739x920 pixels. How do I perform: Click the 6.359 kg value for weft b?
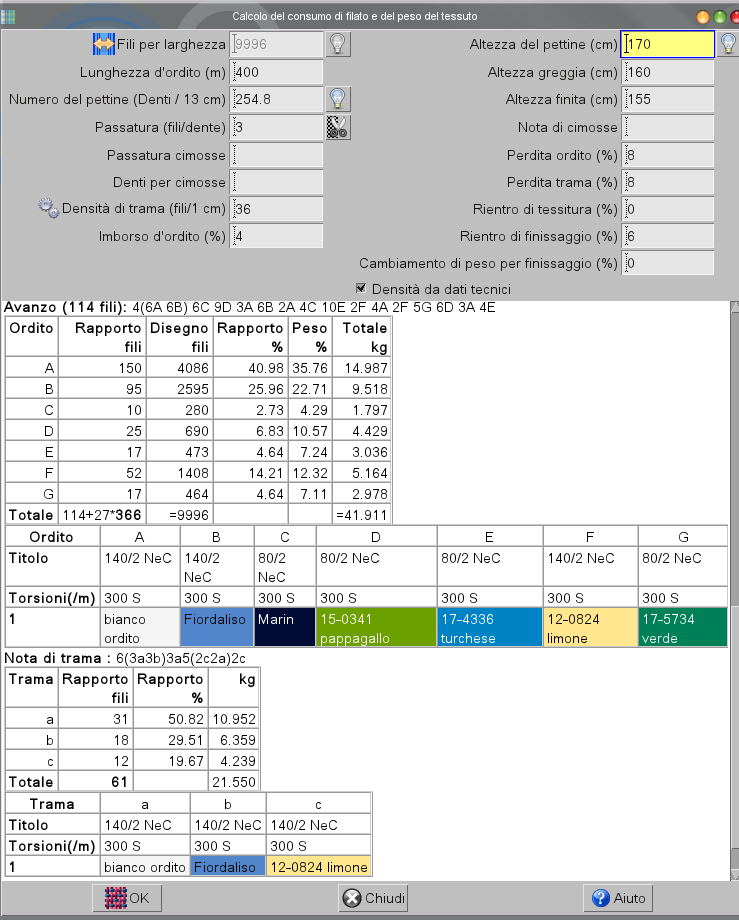[x=234, y=740]
